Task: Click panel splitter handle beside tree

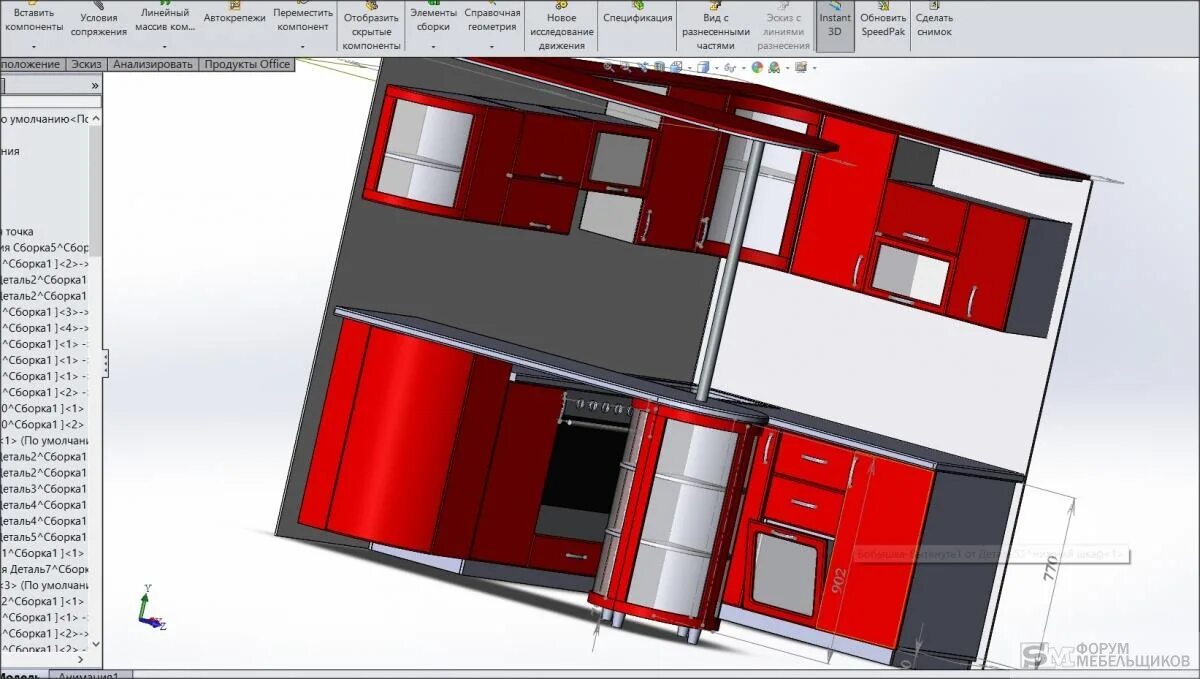Action: pyautogui.click(x=105, y=364)
